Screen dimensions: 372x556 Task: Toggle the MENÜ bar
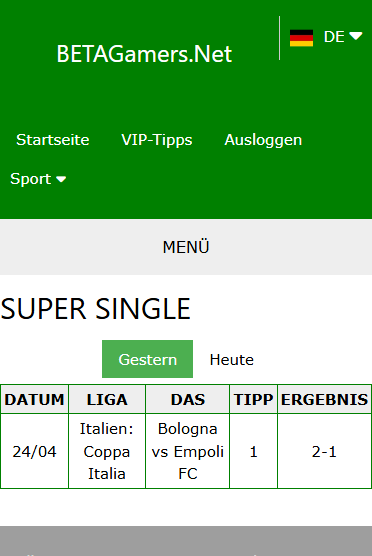tap(186, 247)
